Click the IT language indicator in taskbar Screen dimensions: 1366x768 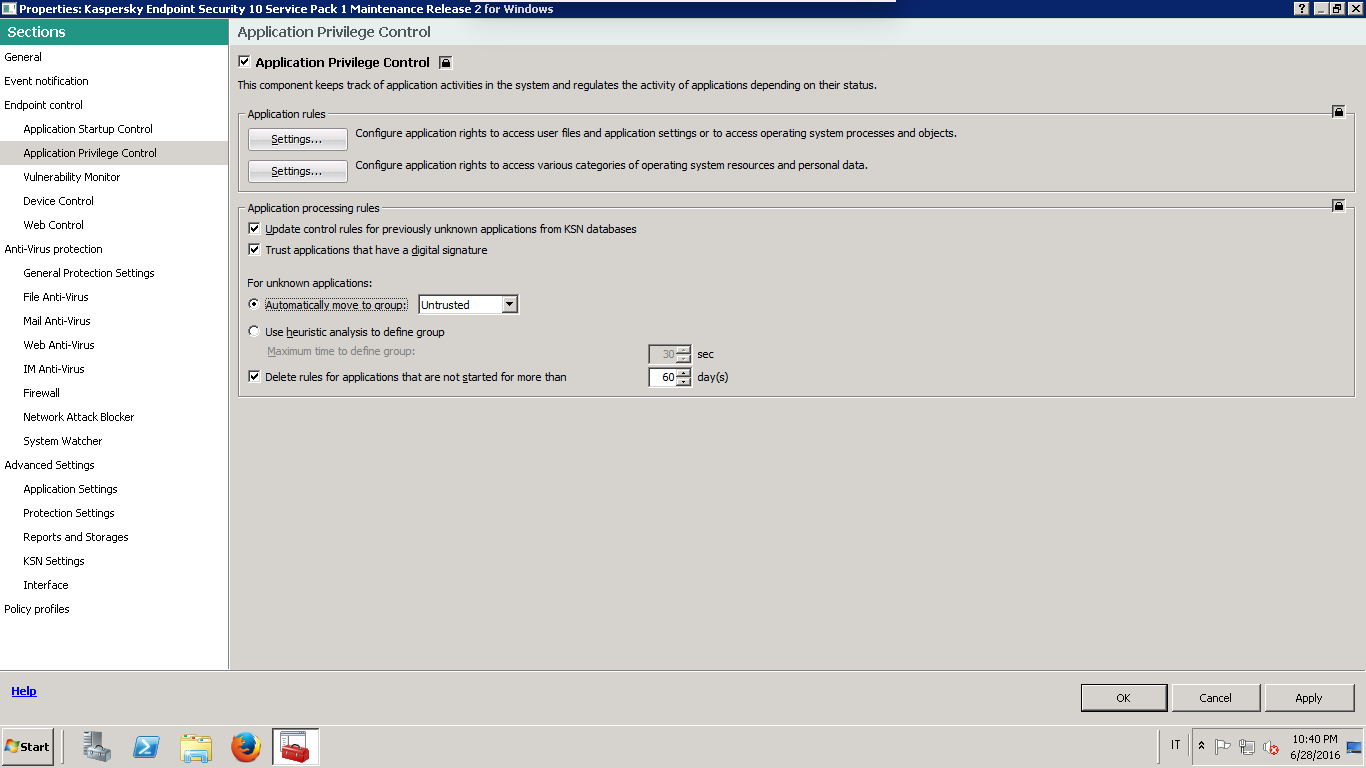[x=1175, y=745]
